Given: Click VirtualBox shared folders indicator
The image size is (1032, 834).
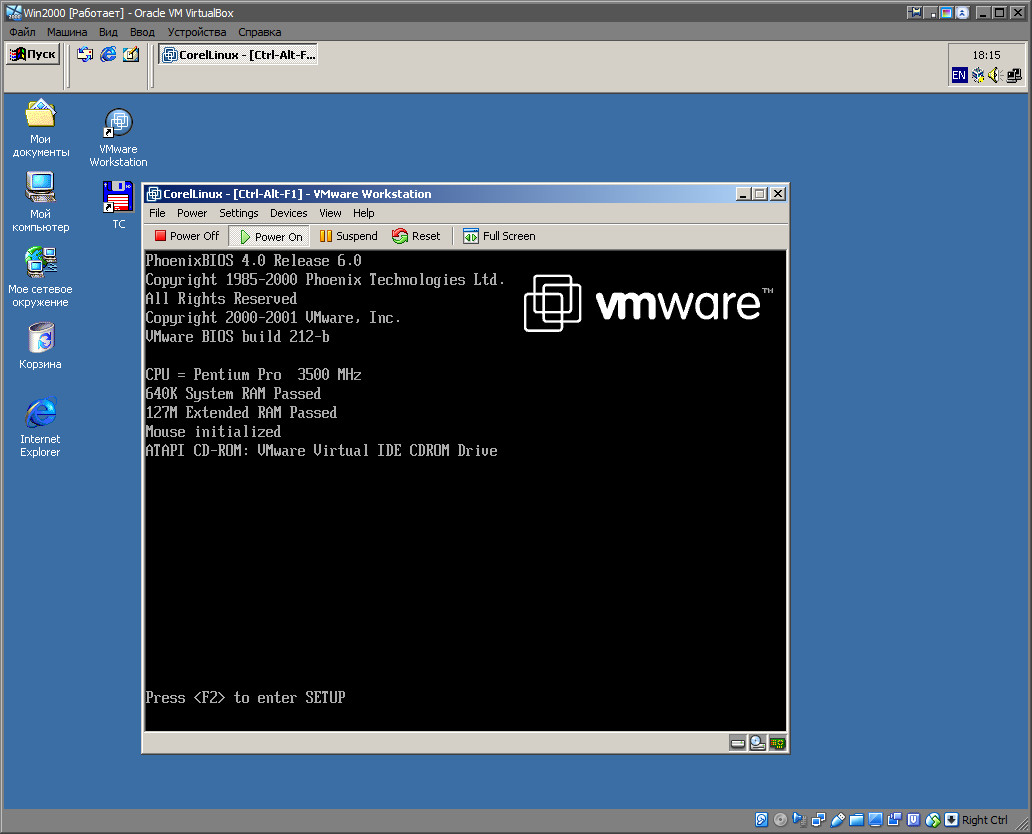Looking at the screenshot, I should (856, 820).
